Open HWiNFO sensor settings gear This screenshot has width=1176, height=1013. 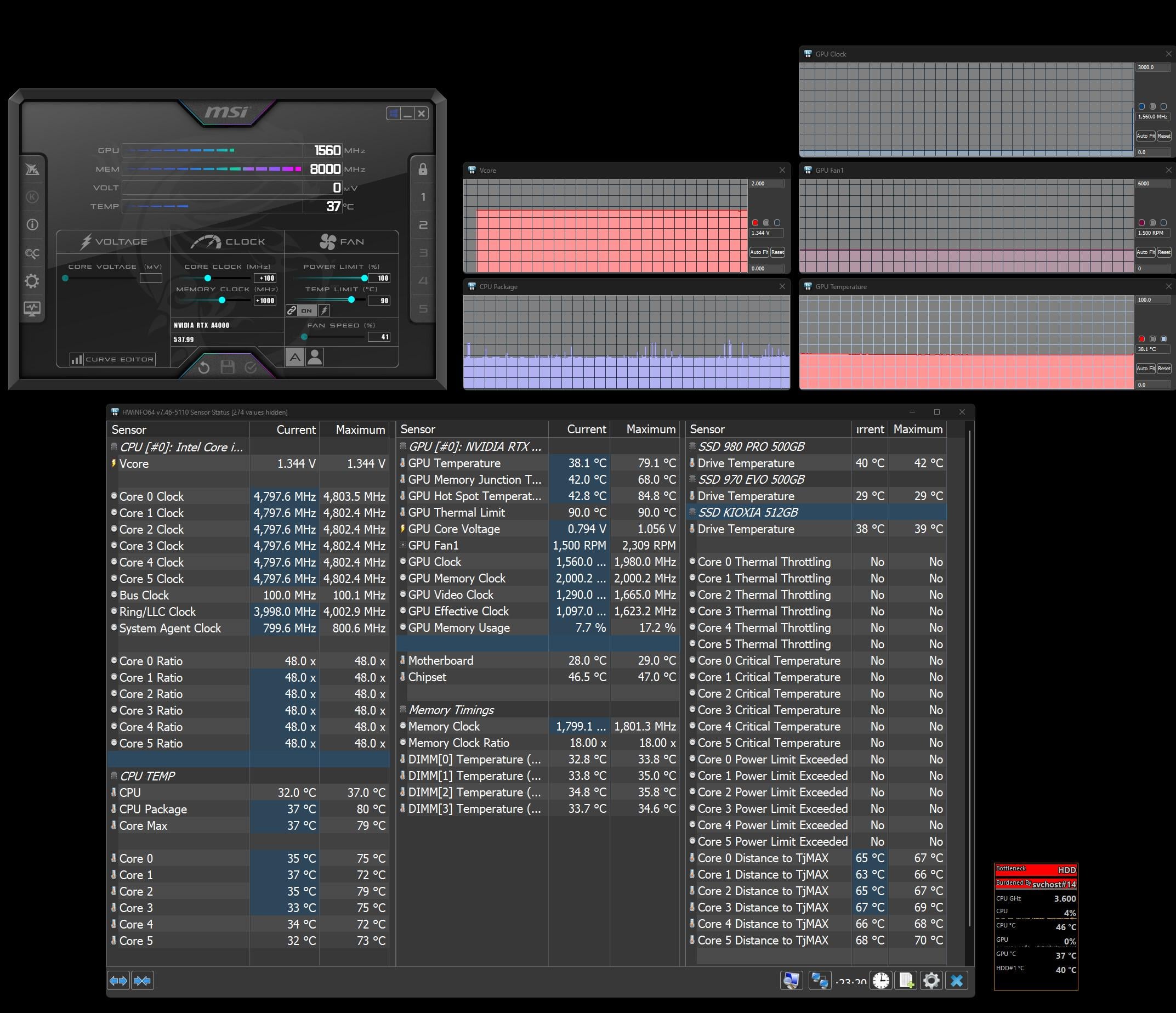click(x=931, y=981)
